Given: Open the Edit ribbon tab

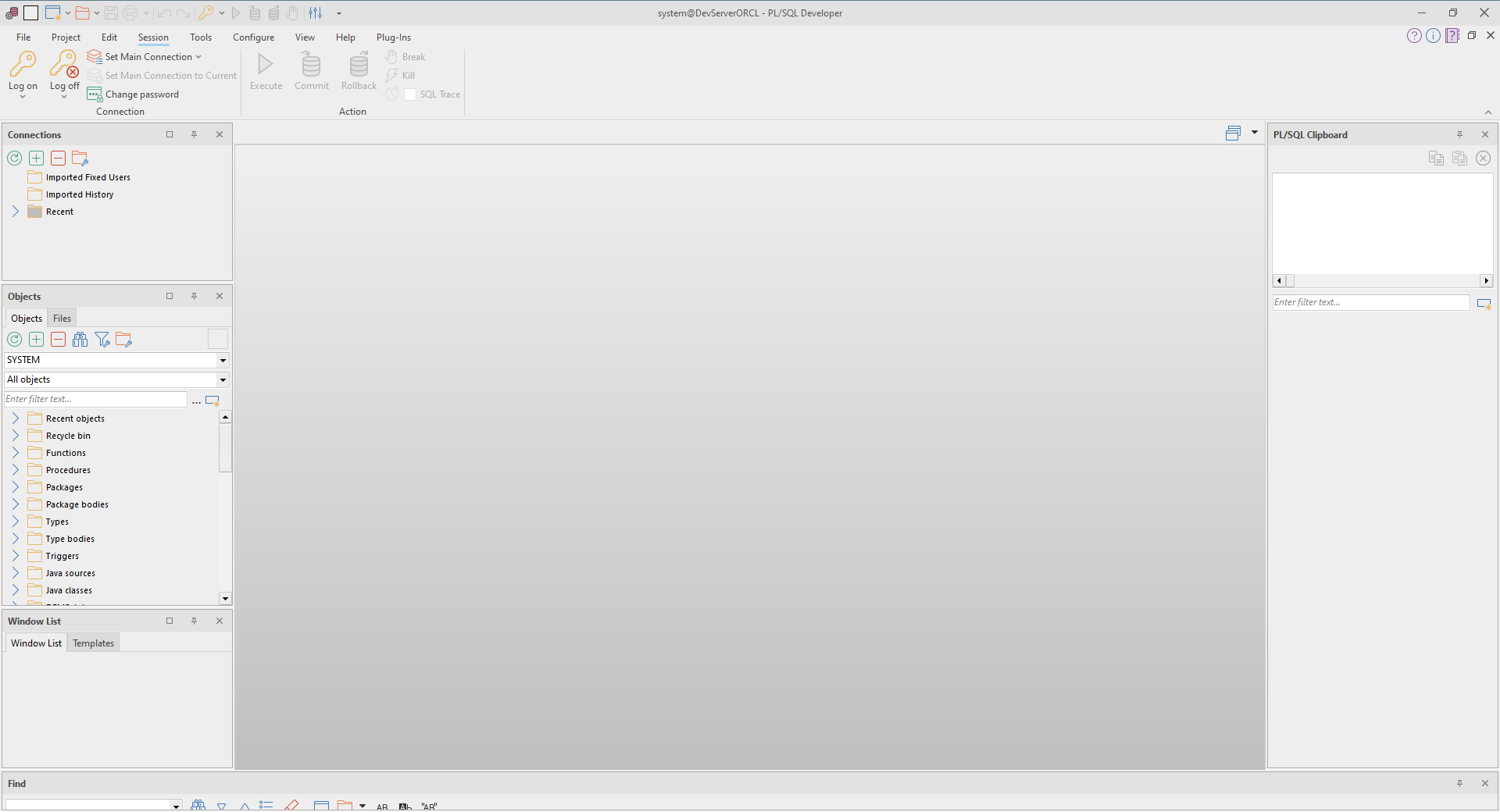Looking at the screenshot, I should (109, 37).
